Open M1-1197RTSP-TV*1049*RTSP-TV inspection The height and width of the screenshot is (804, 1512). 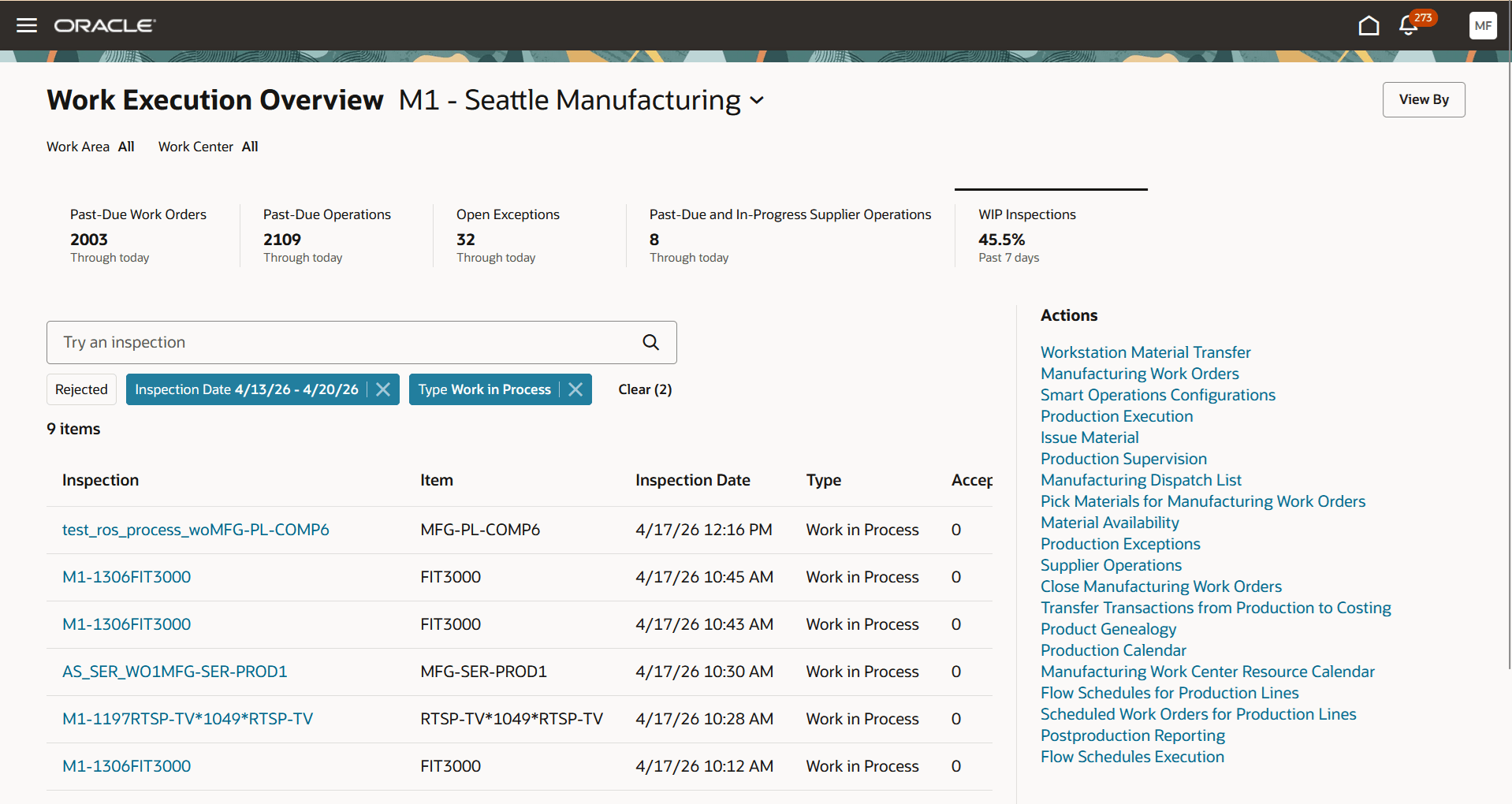(x=188, y=719)
